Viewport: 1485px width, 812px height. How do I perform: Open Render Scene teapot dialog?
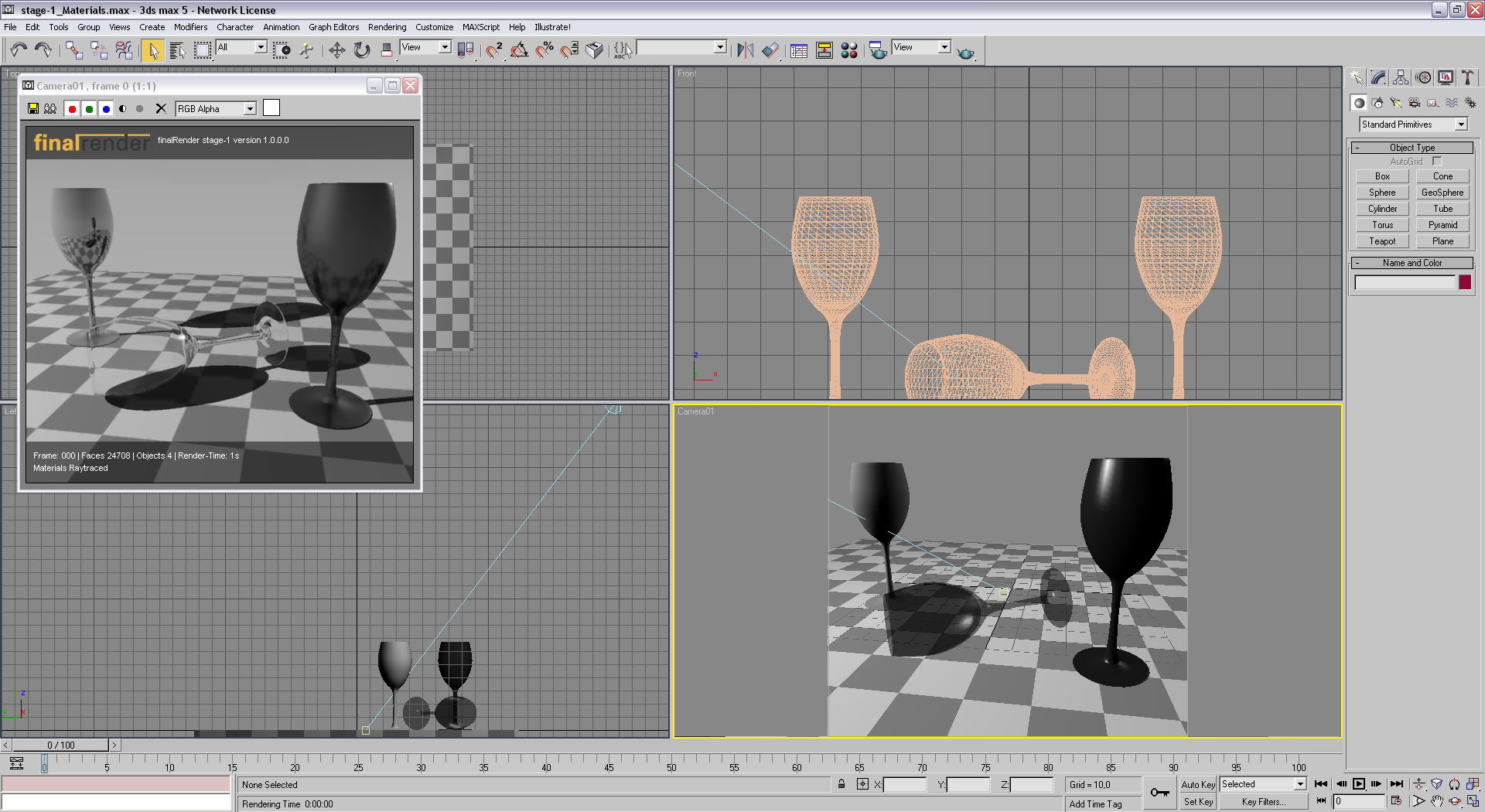pos(878,50)
